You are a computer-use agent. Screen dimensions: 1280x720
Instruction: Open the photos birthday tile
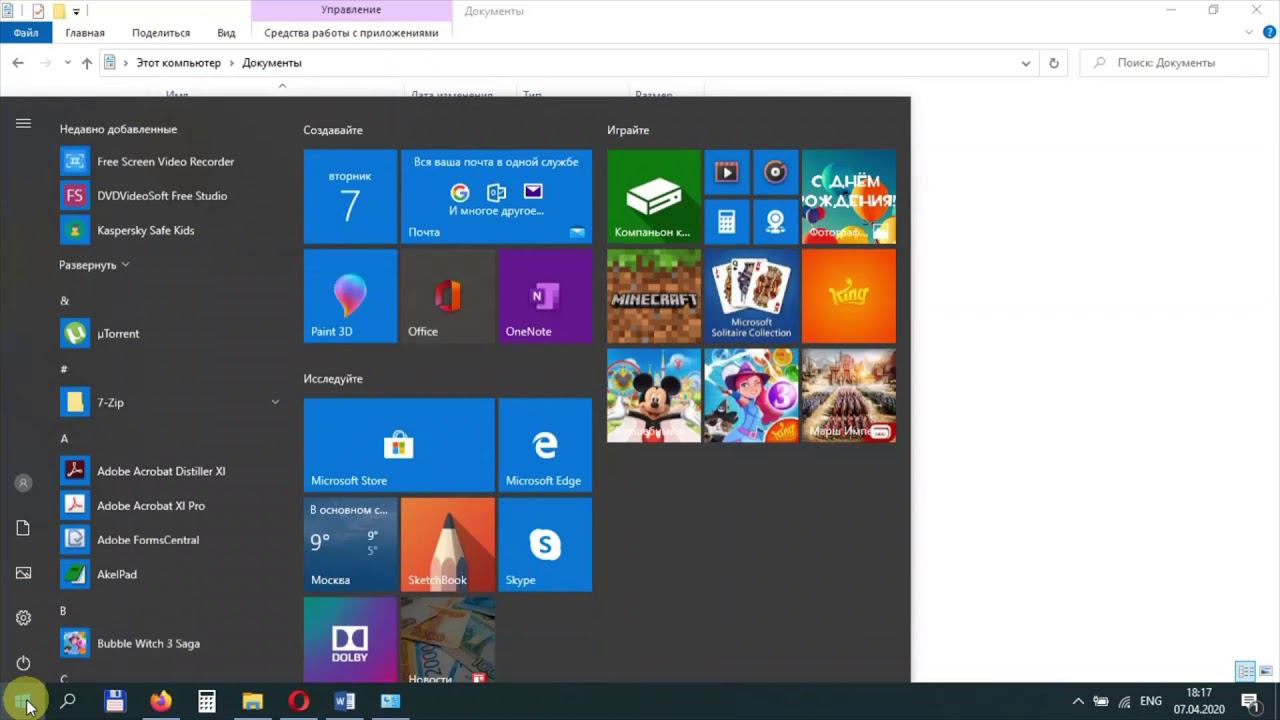(x=849, y=197)
